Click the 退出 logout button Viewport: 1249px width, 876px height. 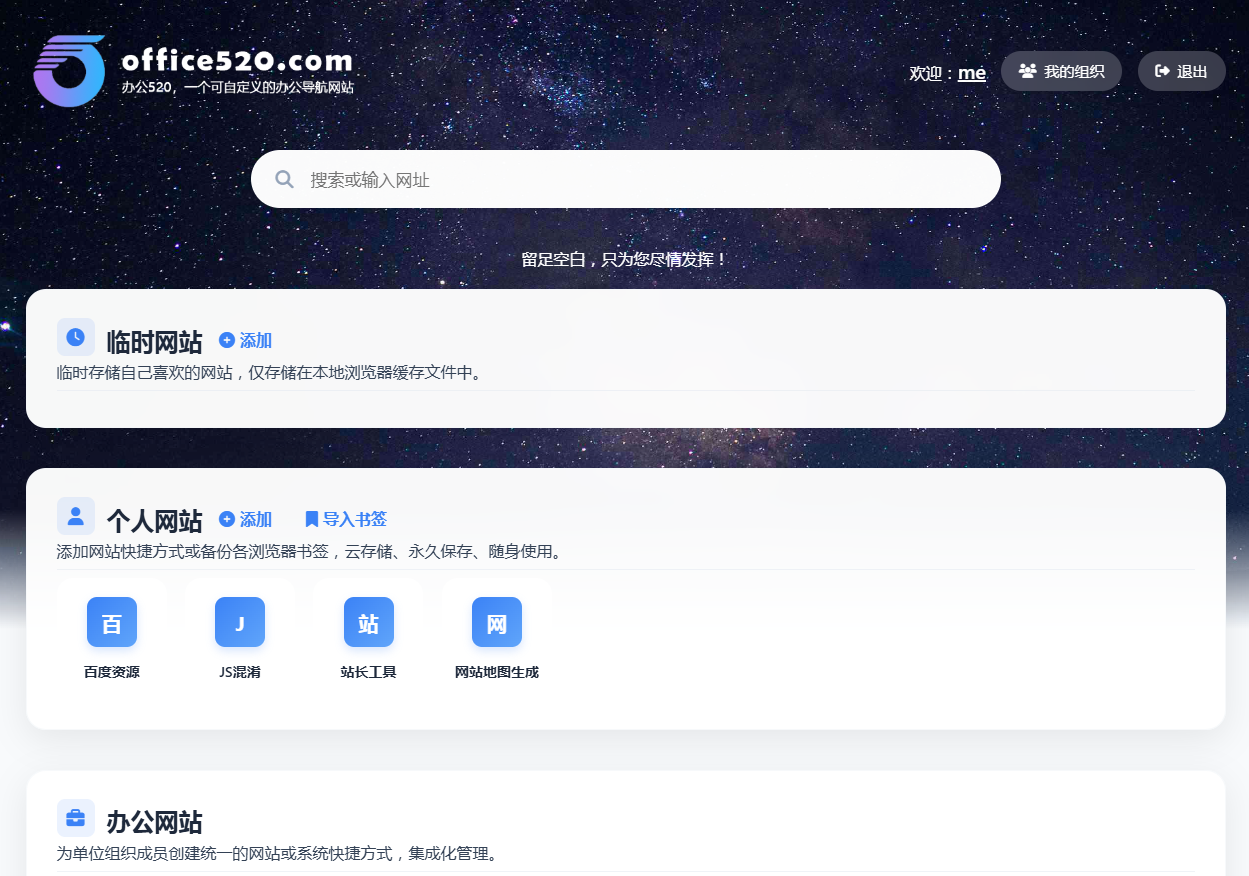tap(1181, 71)
